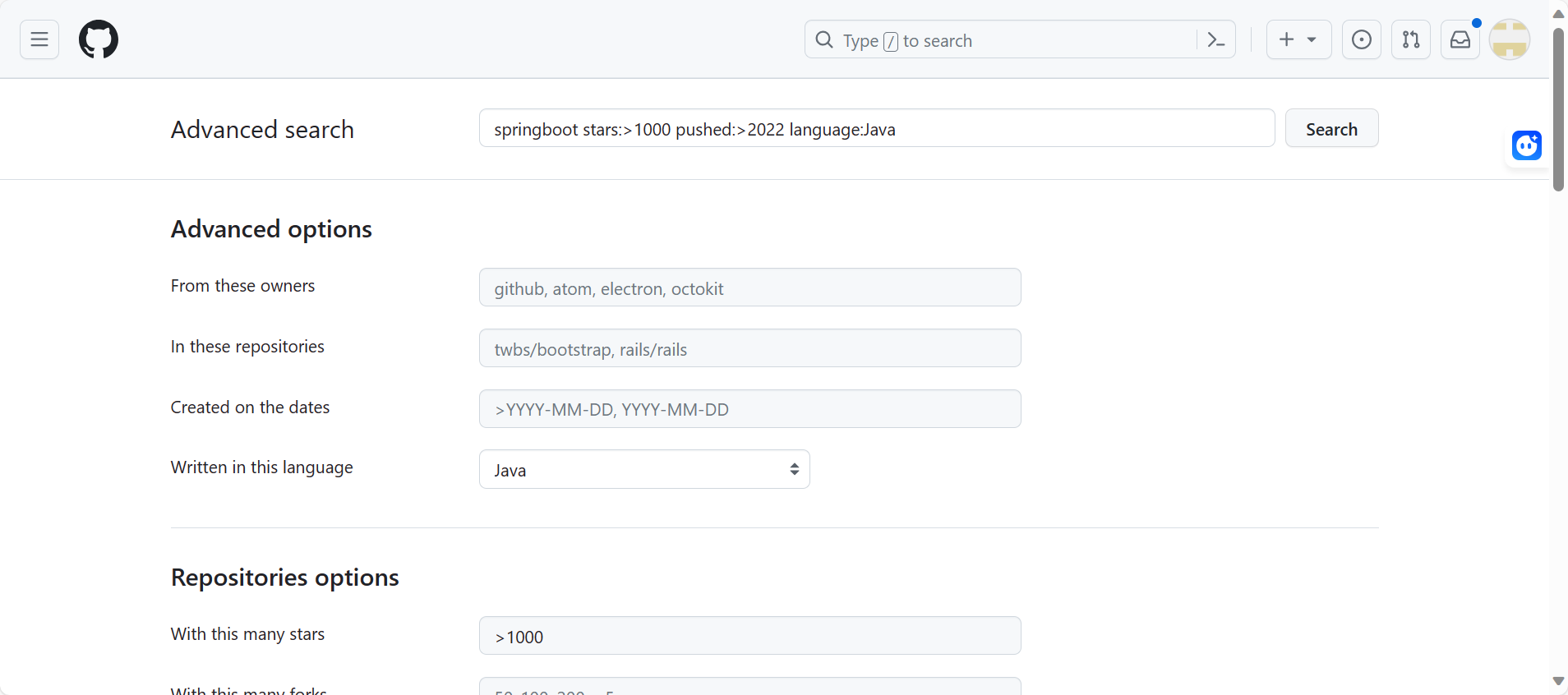The height and width of the screenshot is (695, 1568).
Task: Click the From these owners field
Action: [749, 288]
